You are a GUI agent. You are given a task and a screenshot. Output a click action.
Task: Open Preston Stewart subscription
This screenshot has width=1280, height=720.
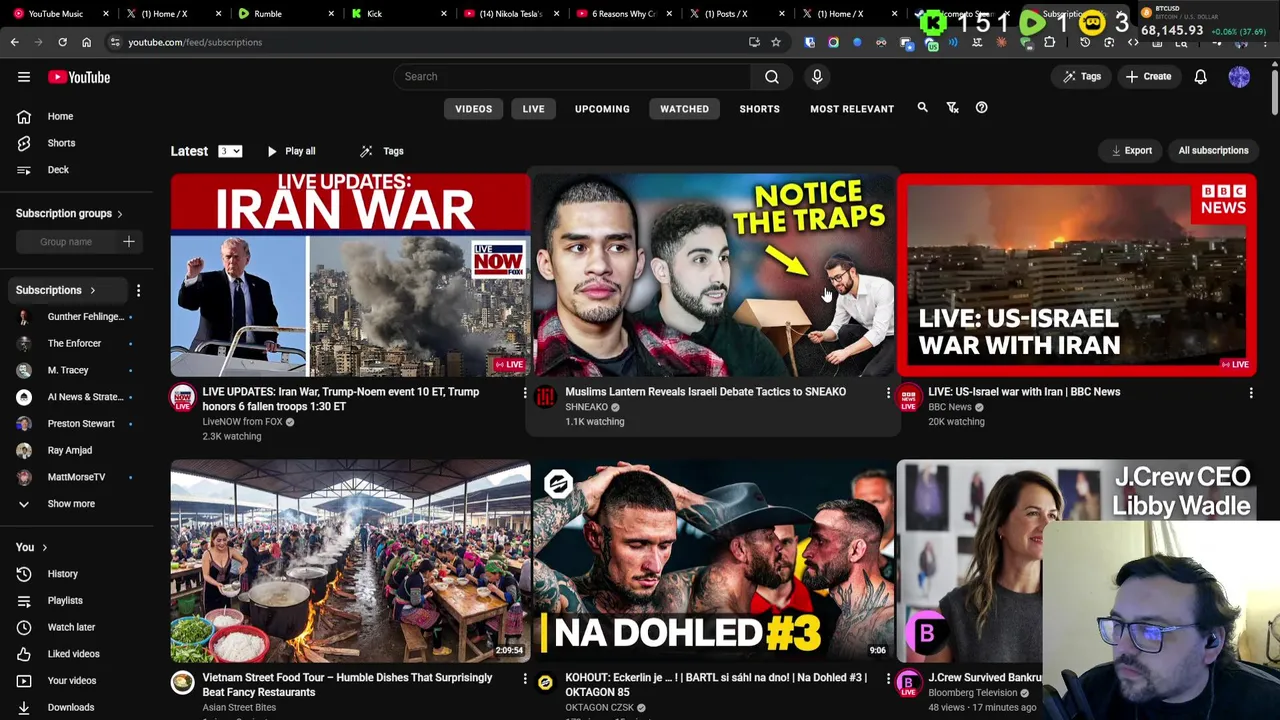(80, 424)
